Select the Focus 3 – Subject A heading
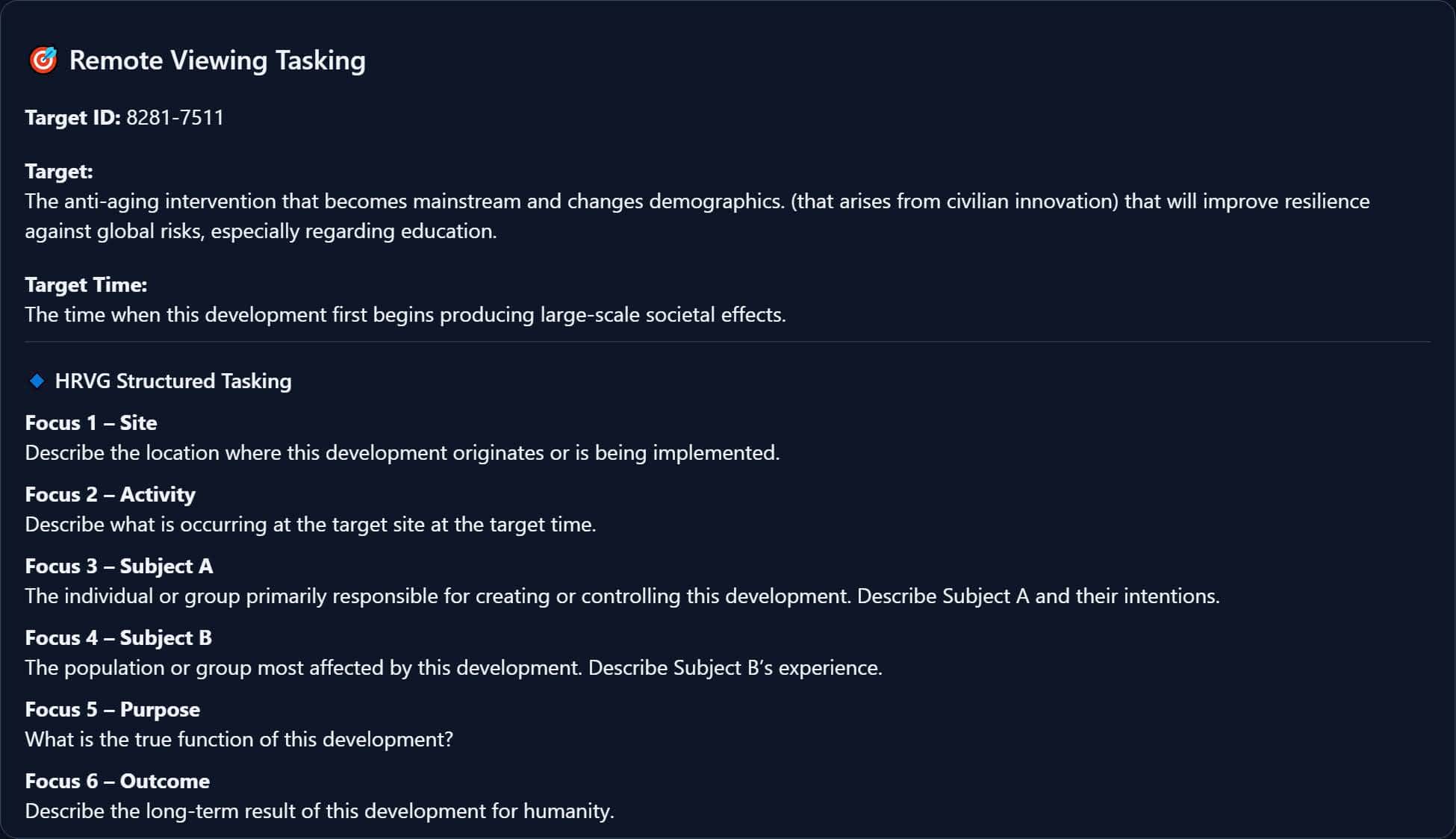 [x=119, y=567]
